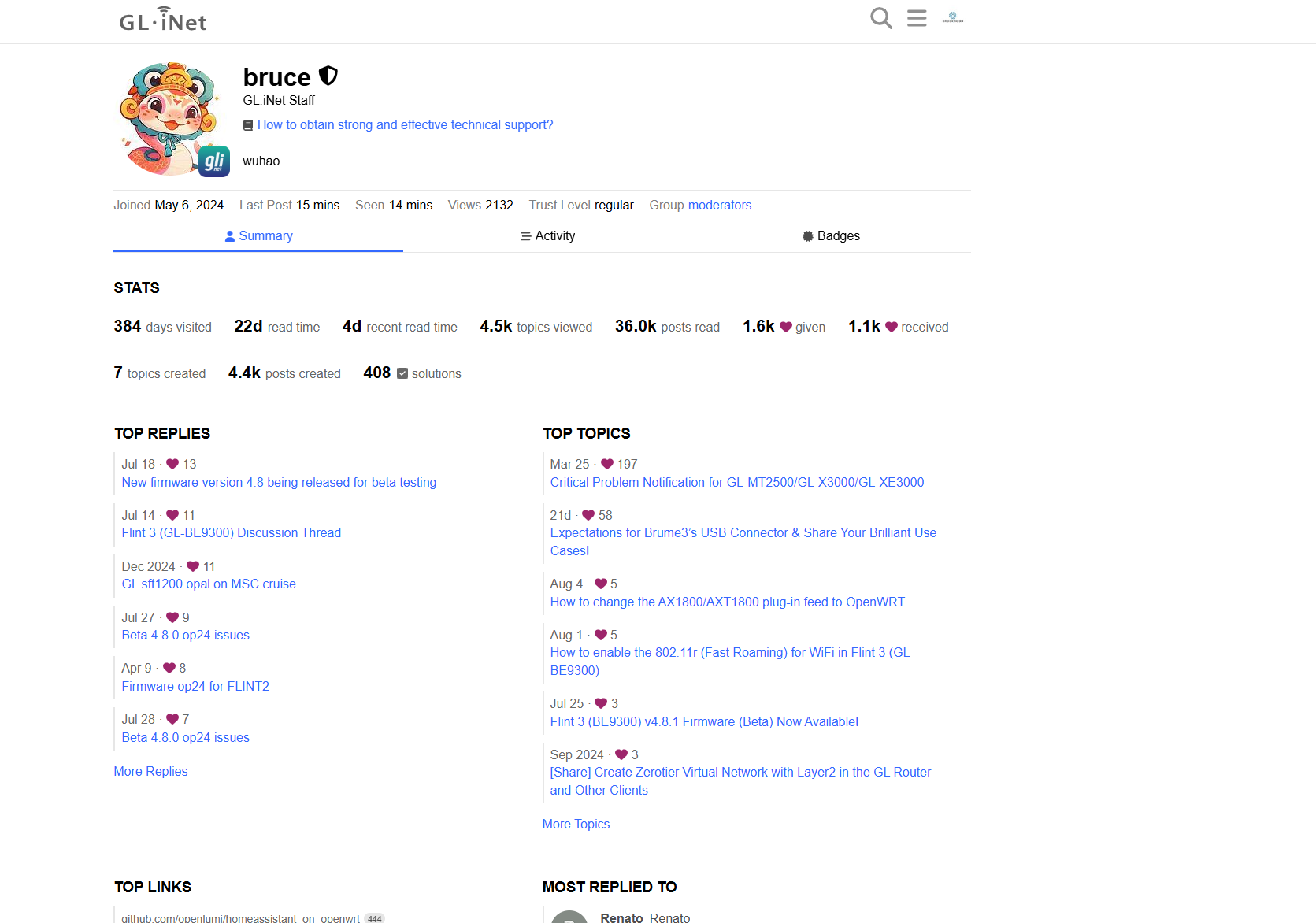Image resolution: width=1316 pixels, height=923 pixels.
Task: Open Critical Problem Notification topic
Action: [x=736, y=483]
